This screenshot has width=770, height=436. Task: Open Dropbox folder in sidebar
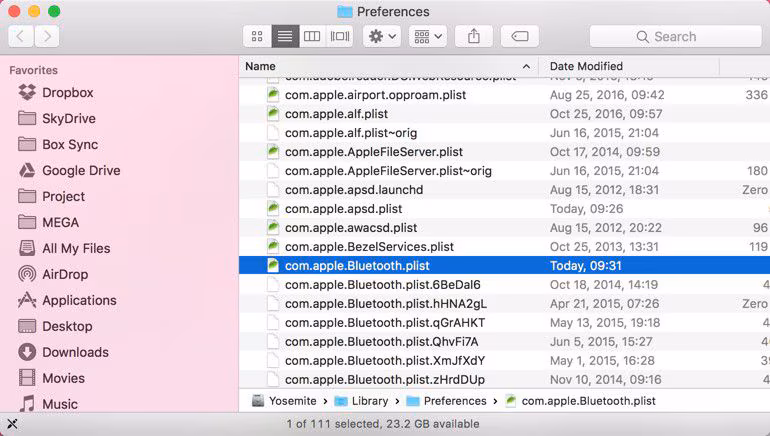[x=67, y=92]
